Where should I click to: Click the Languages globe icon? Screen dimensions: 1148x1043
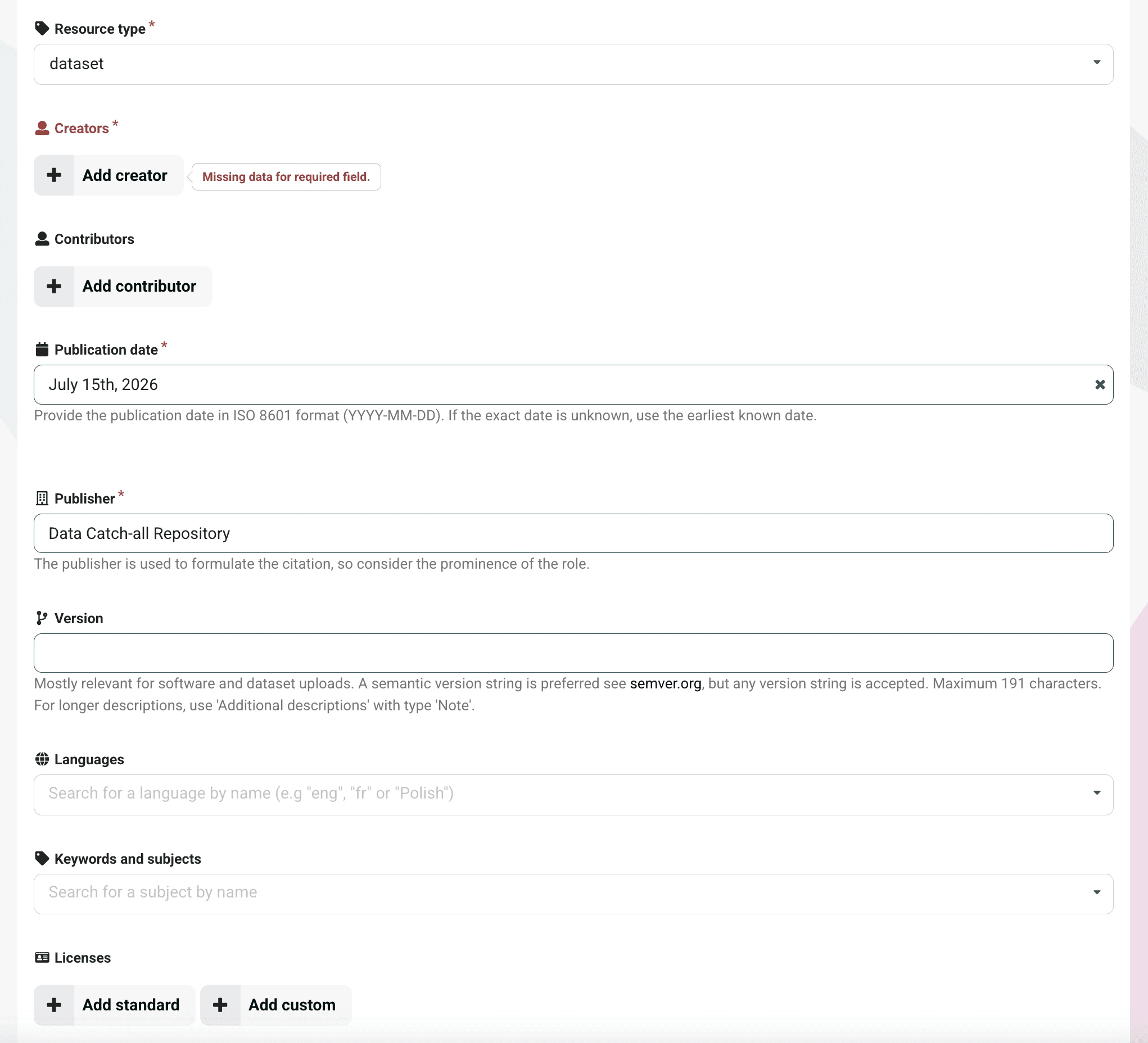42,759
